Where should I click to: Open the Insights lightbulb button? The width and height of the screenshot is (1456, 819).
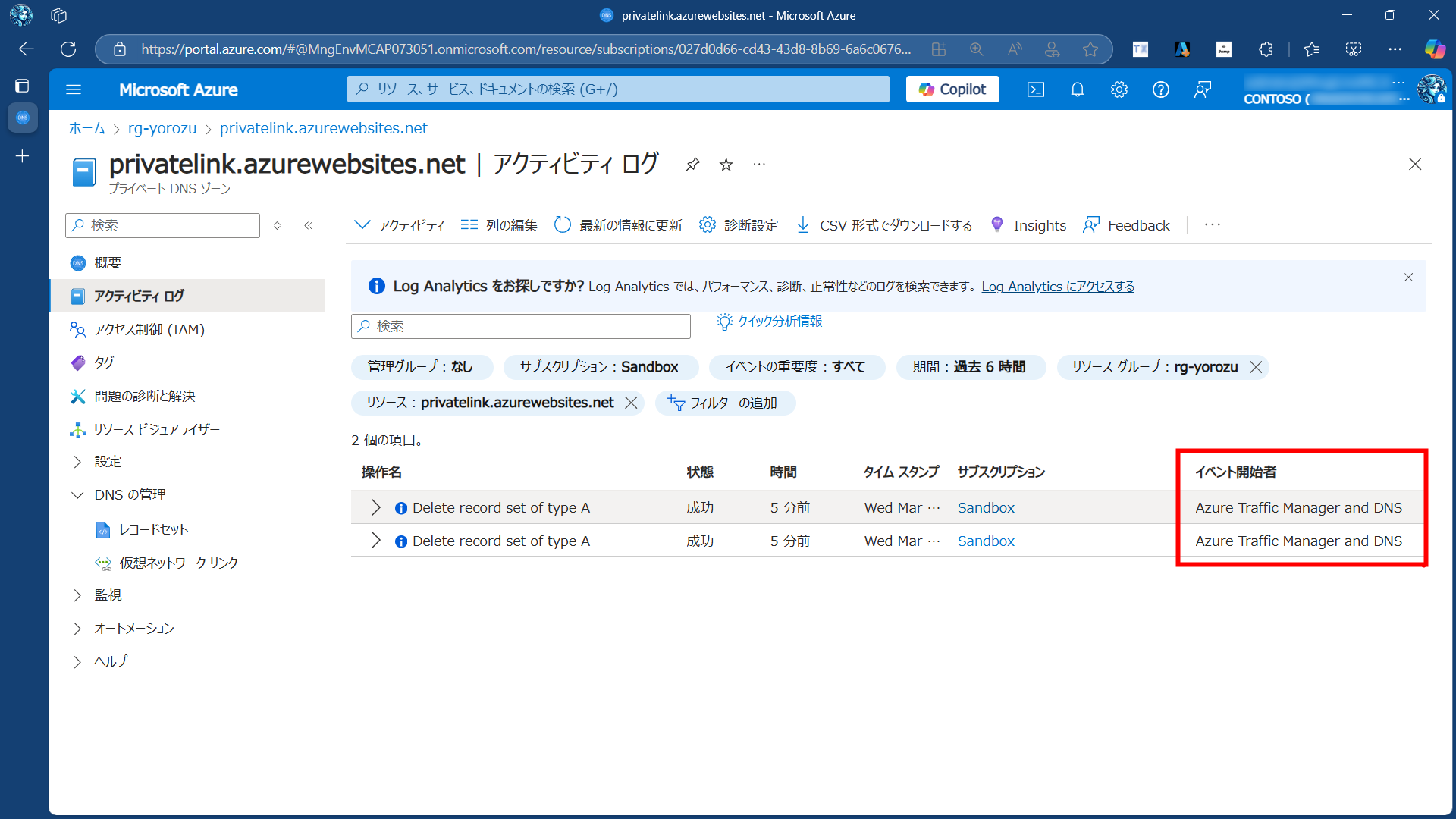(x=1028, y=225)
